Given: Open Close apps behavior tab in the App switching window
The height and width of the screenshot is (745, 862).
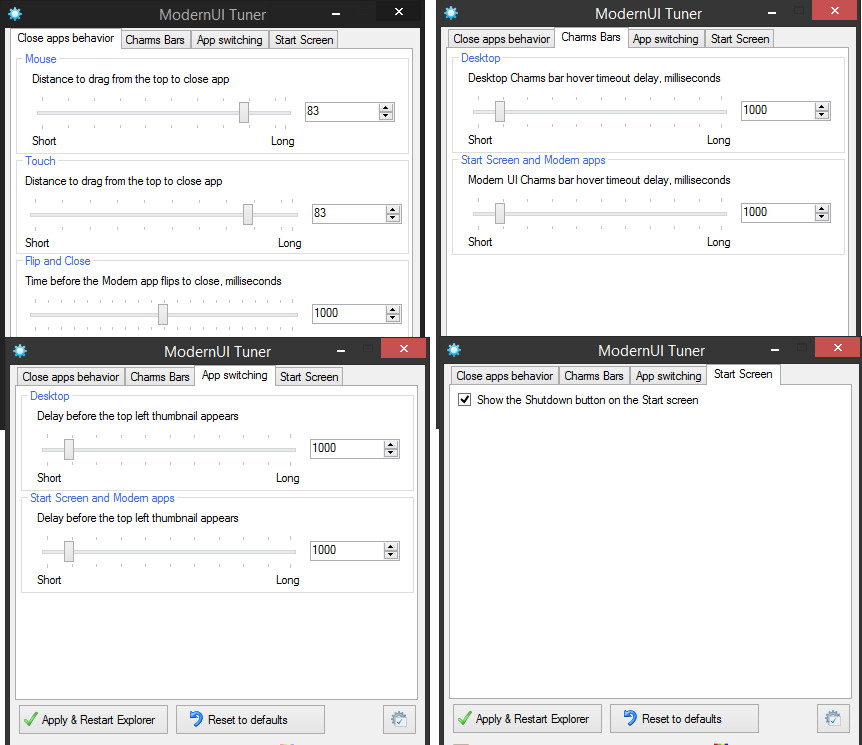Looking at the screenshot, I should pyautogui.click(x=70, y=377).
